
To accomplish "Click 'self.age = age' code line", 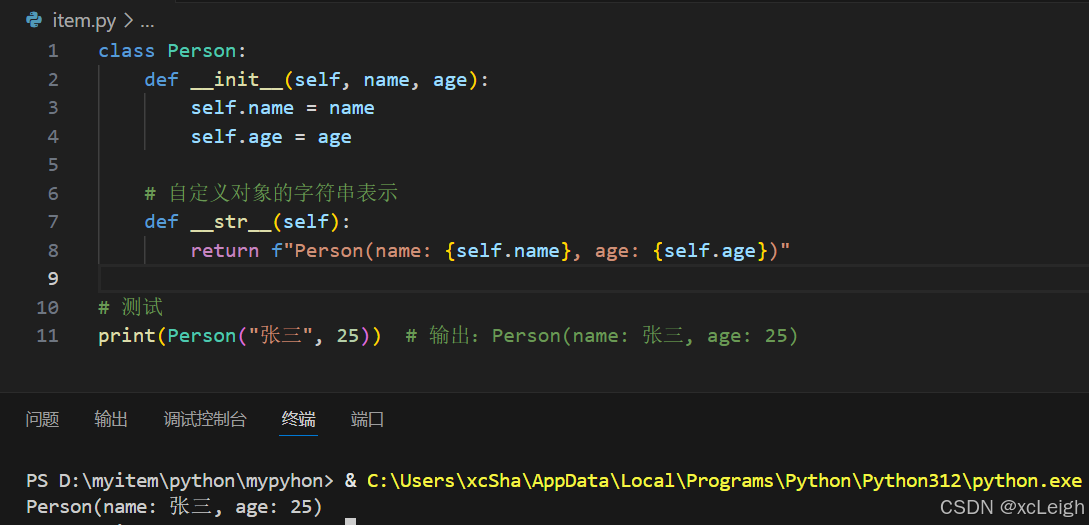I will [271, 137].
